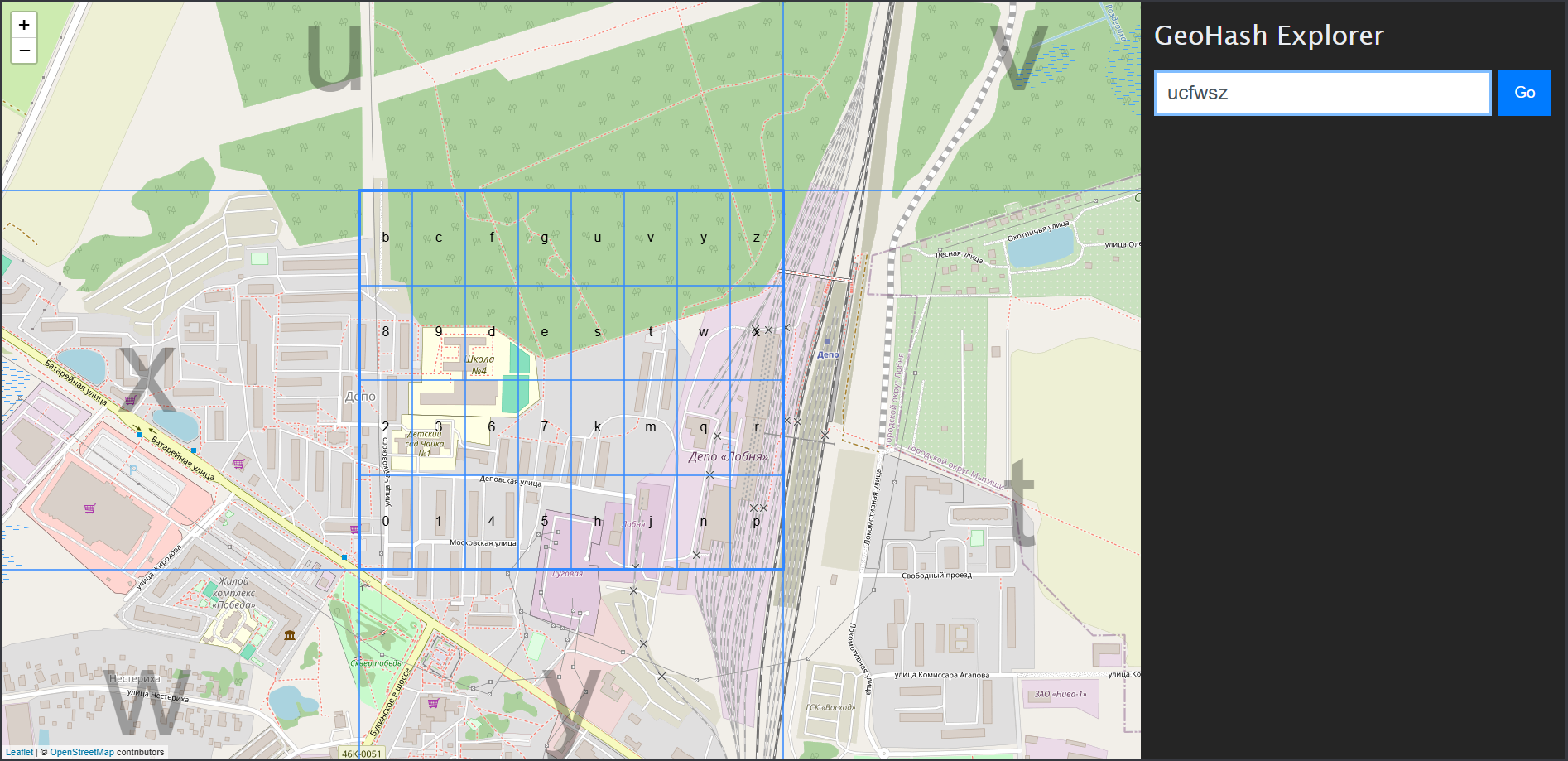The height and width of the screenshot is (761, 1568).
Task: Click the grid cell labeled k
Action: point(598,427)
